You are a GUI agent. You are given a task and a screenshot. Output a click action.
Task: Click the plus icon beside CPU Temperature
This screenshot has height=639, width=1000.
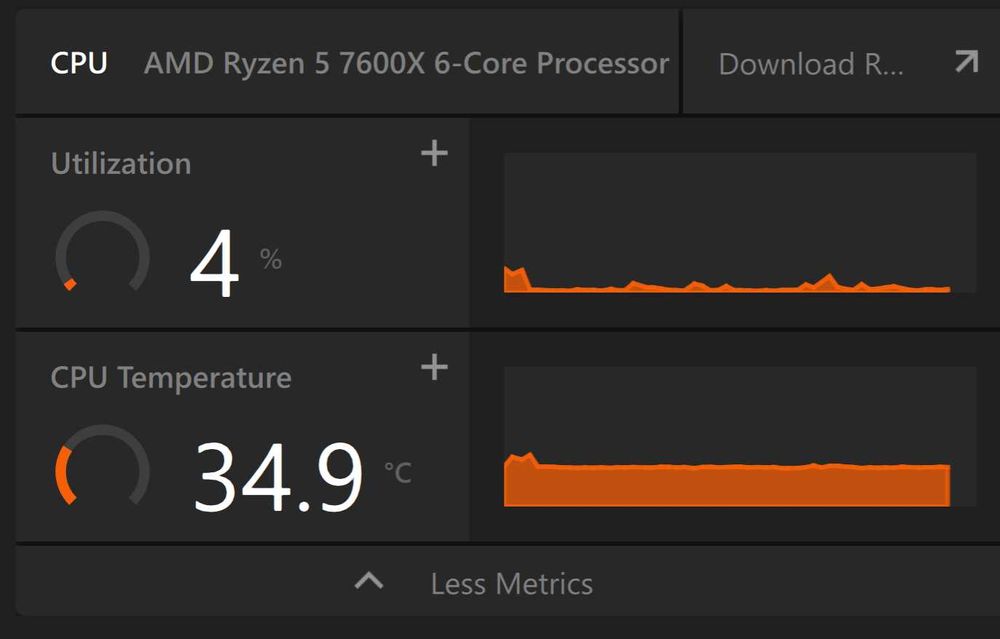pos(434,368)
